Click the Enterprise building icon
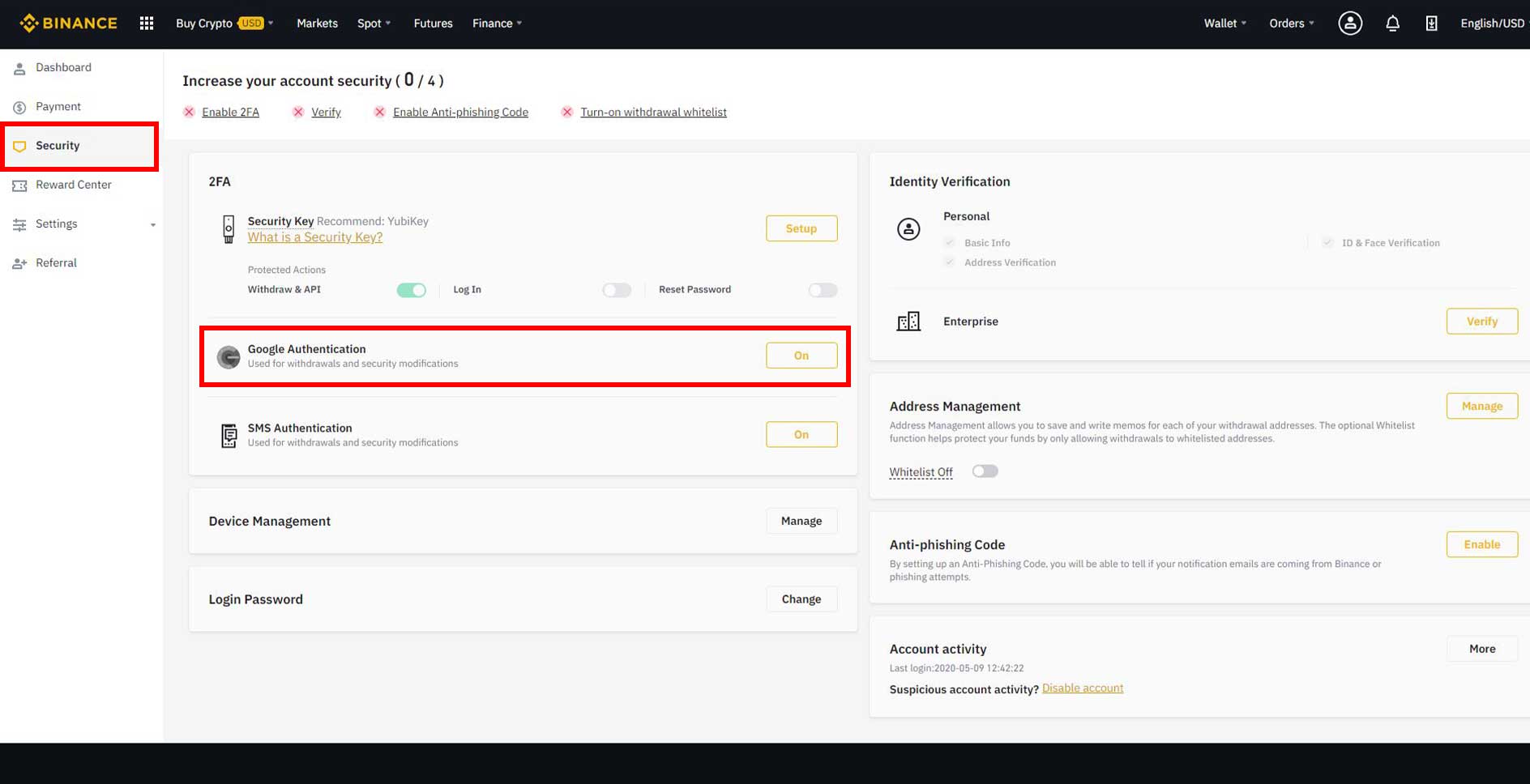The height and width of the screenshot is (784, 1530). click(x=908, y=322)
